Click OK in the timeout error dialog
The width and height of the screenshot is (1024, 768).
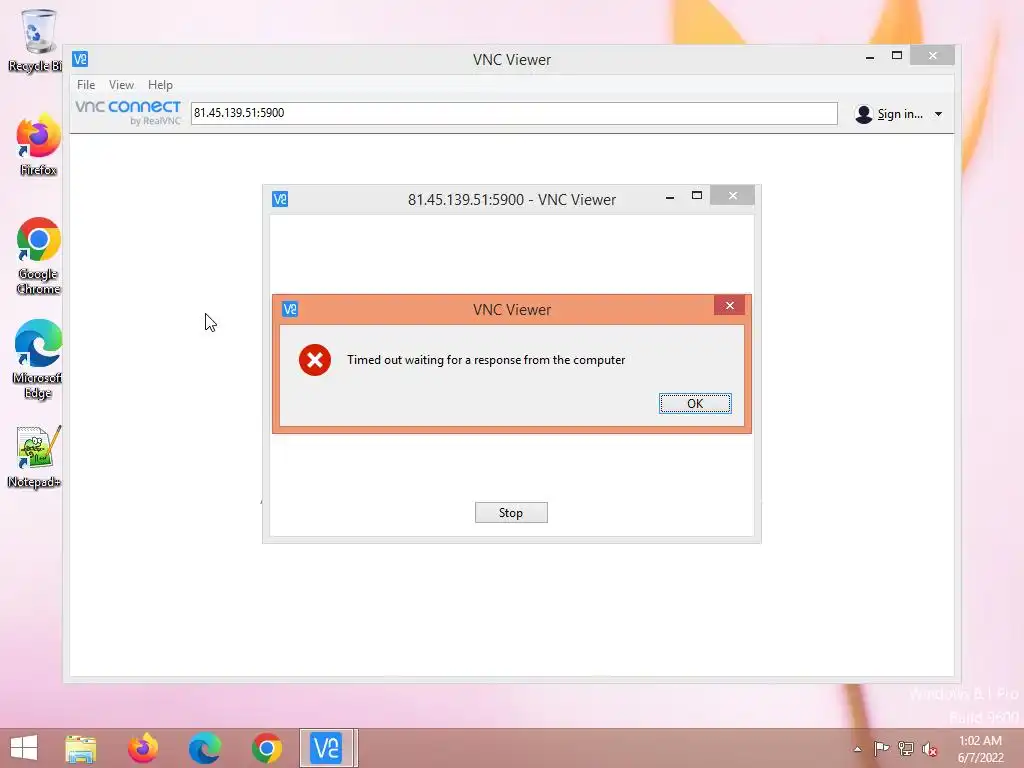(x=695, y=404)
